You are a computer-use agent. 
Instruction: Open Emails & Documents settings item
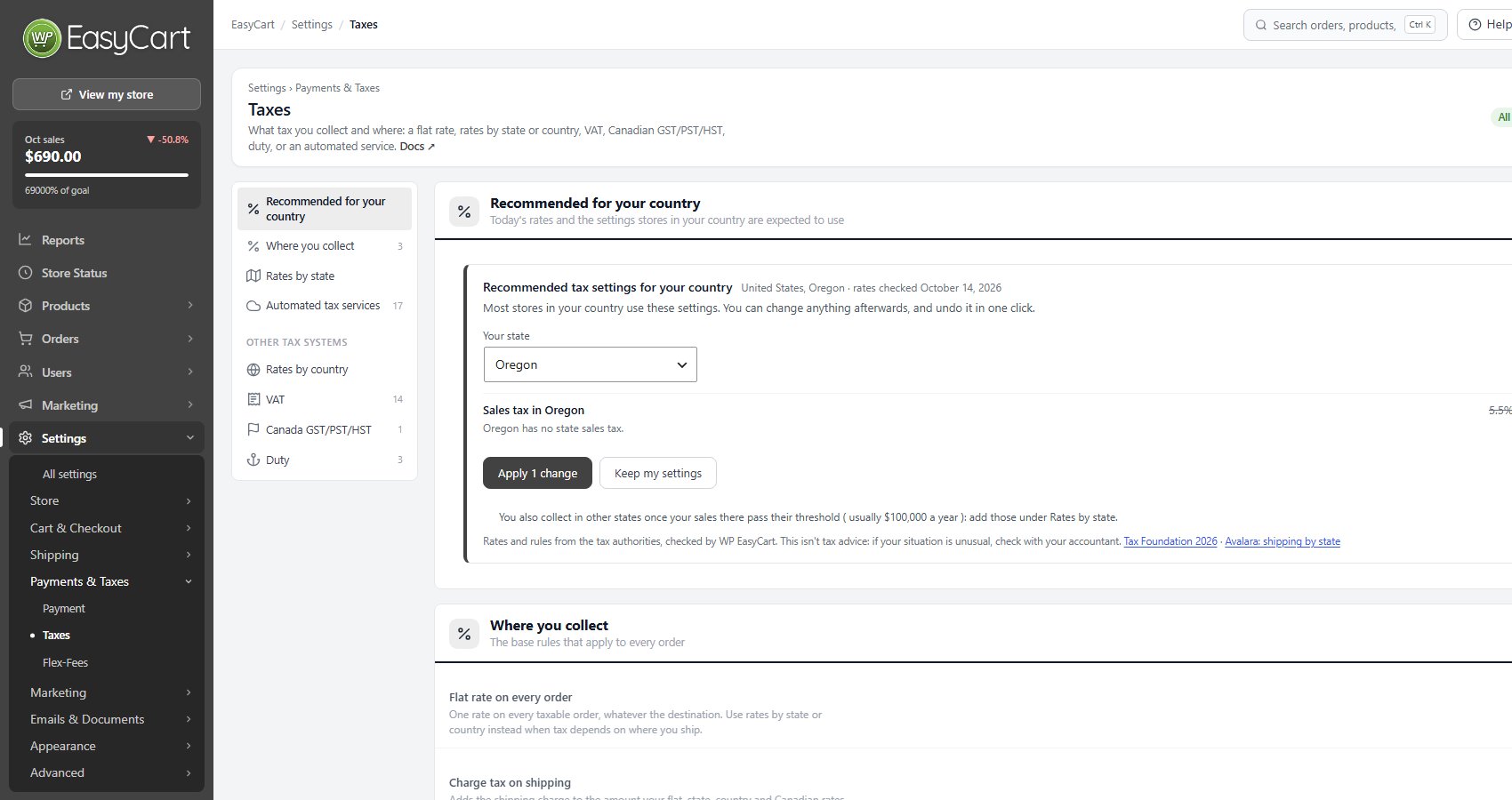point(87,719)
